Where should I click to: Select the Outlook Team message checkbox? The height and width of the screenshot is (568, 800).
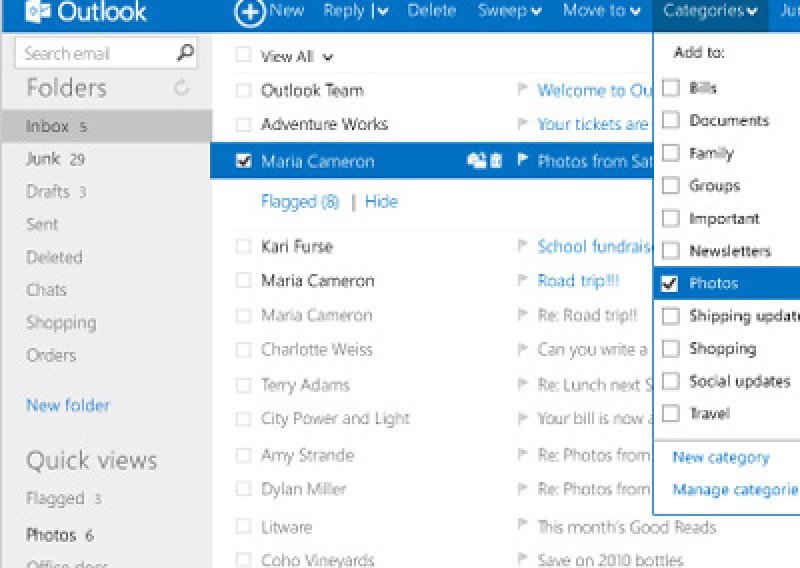[243, 90]
